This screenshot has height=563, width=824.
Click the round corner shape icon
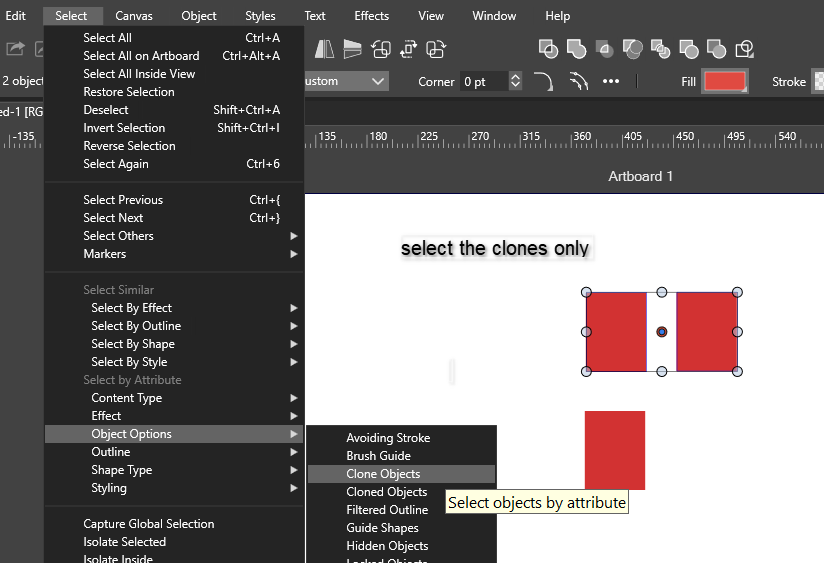tap(543, 82)
